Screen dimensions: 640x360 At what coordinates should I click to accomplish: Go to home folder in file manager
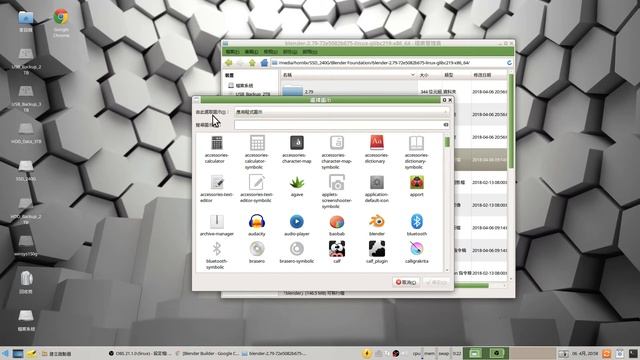264,63
